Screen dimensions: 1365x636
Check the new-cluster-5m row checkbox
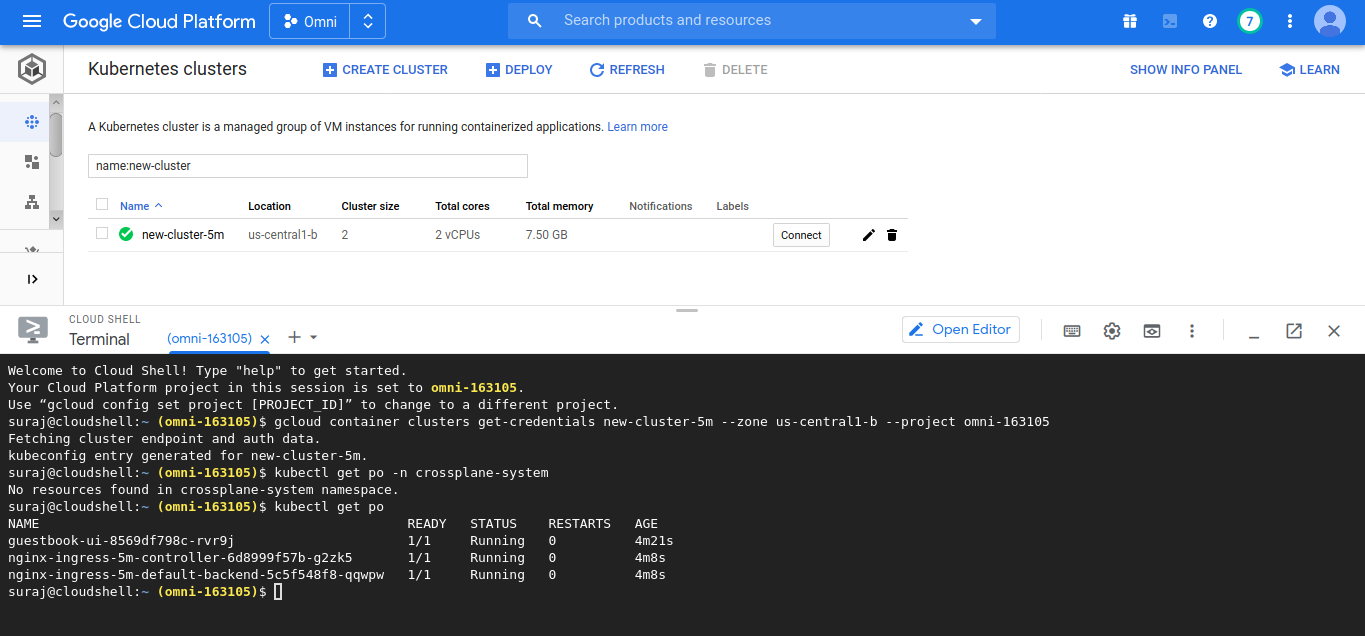(102, 234)
